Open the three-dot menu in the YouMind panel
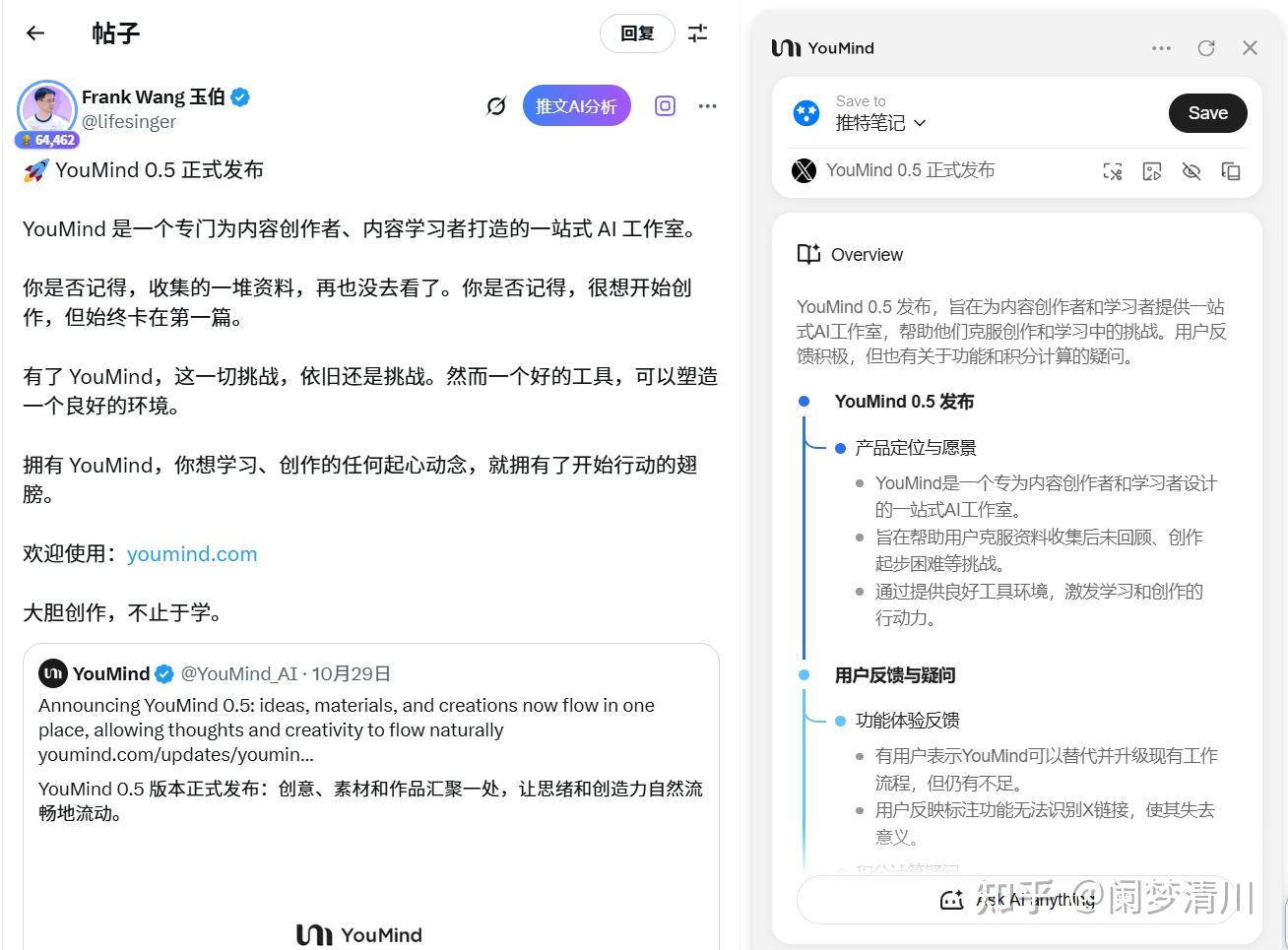Screen dimensions: 1288x950 click(x=1161, y=47)
